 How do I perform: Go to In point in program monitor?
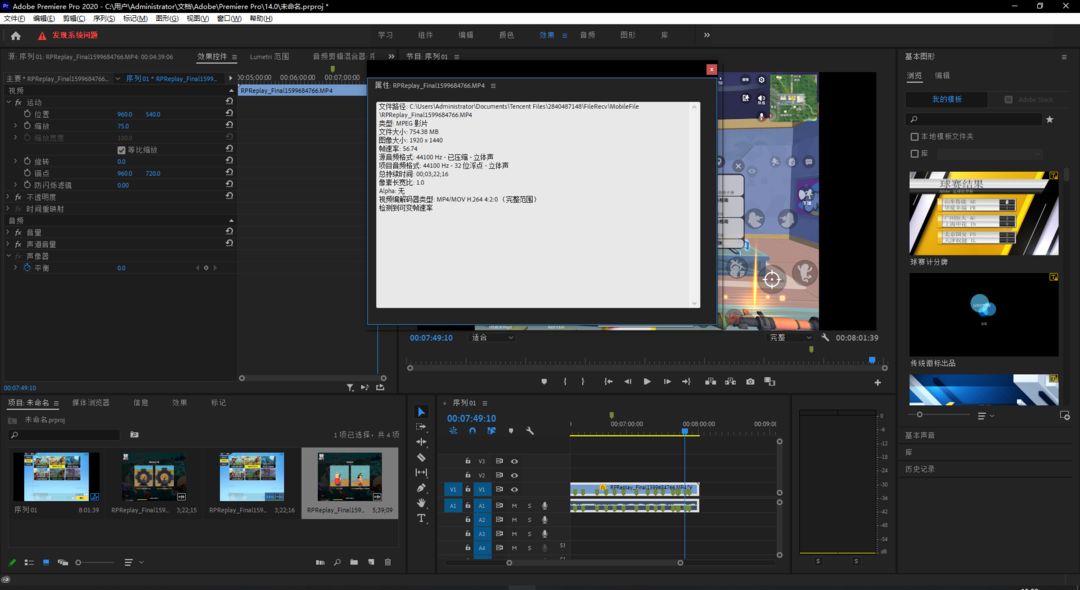click(608, 381)
